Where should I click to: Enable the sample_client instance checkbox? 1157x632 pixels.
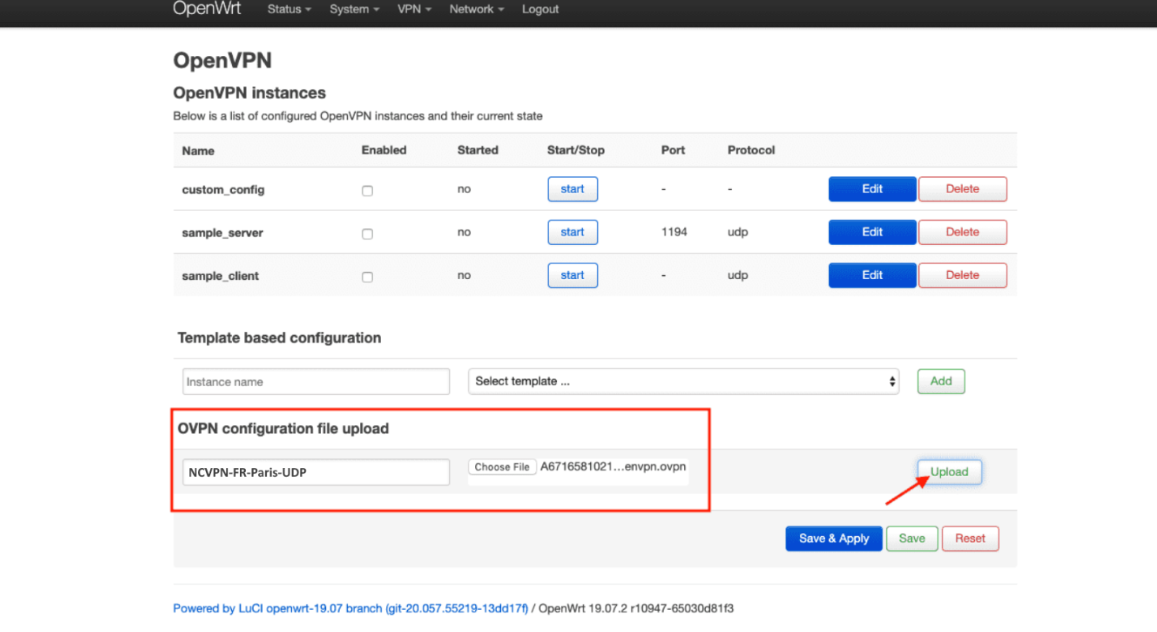tap(367, 275)
